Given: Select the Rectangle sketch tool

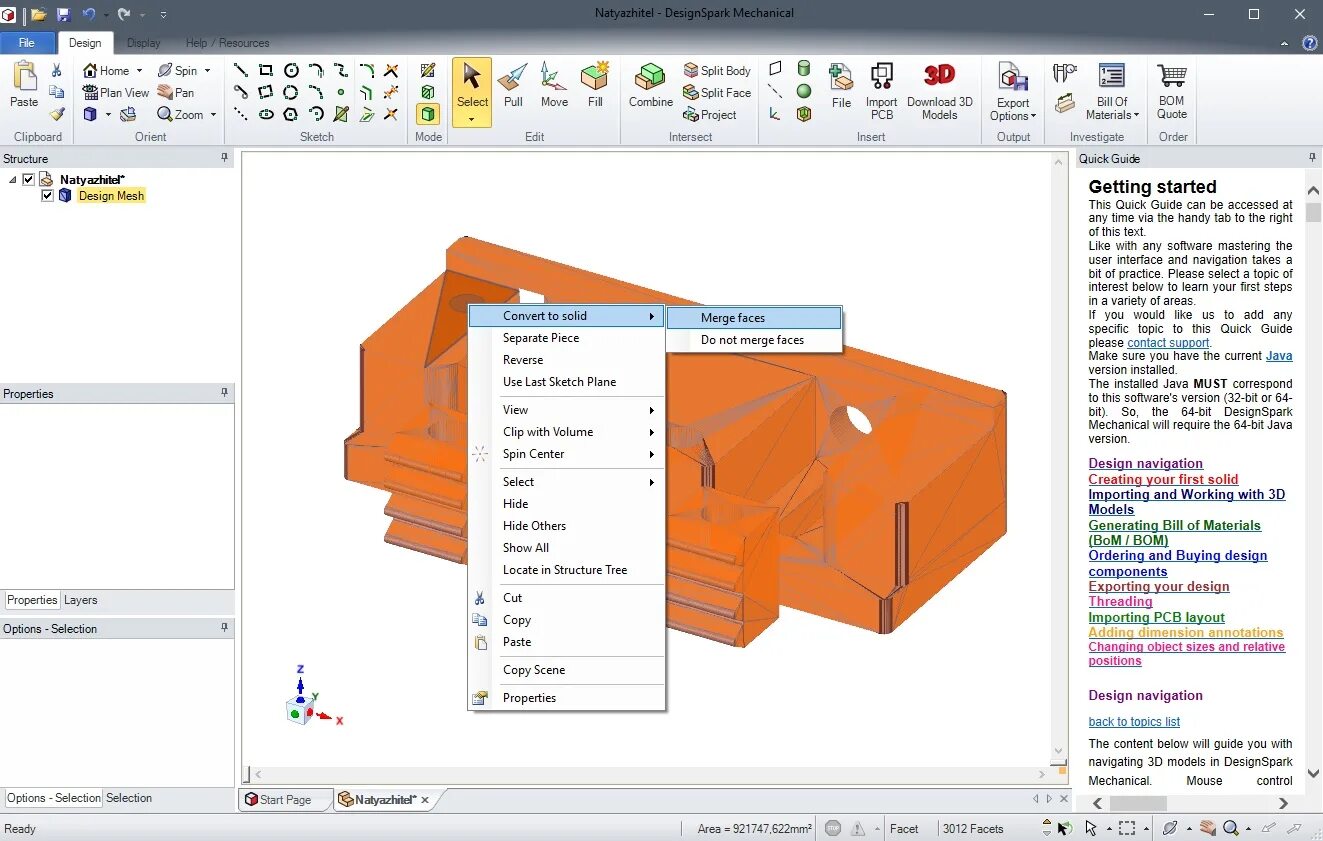Looking at the screenshot, I should (266, 70).
